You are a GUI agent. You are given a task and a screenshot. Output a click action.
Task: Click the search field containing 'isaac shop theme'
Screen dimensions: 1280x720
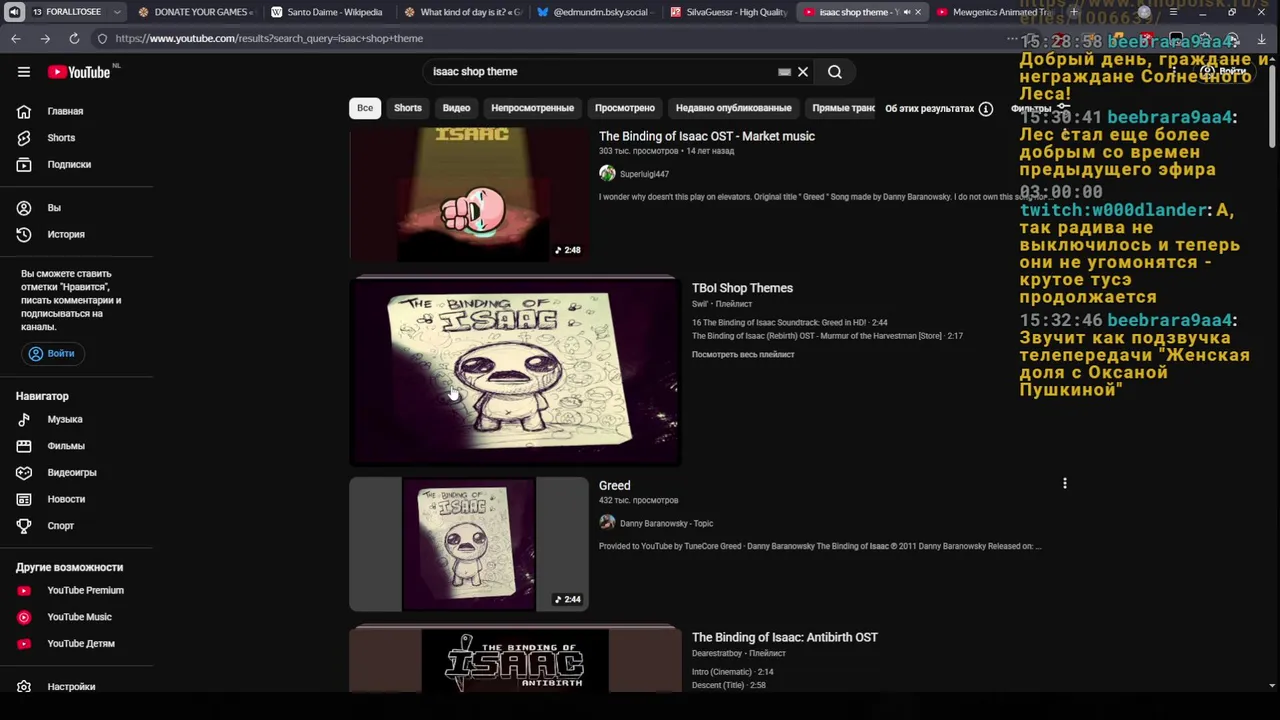coord(600,72)
